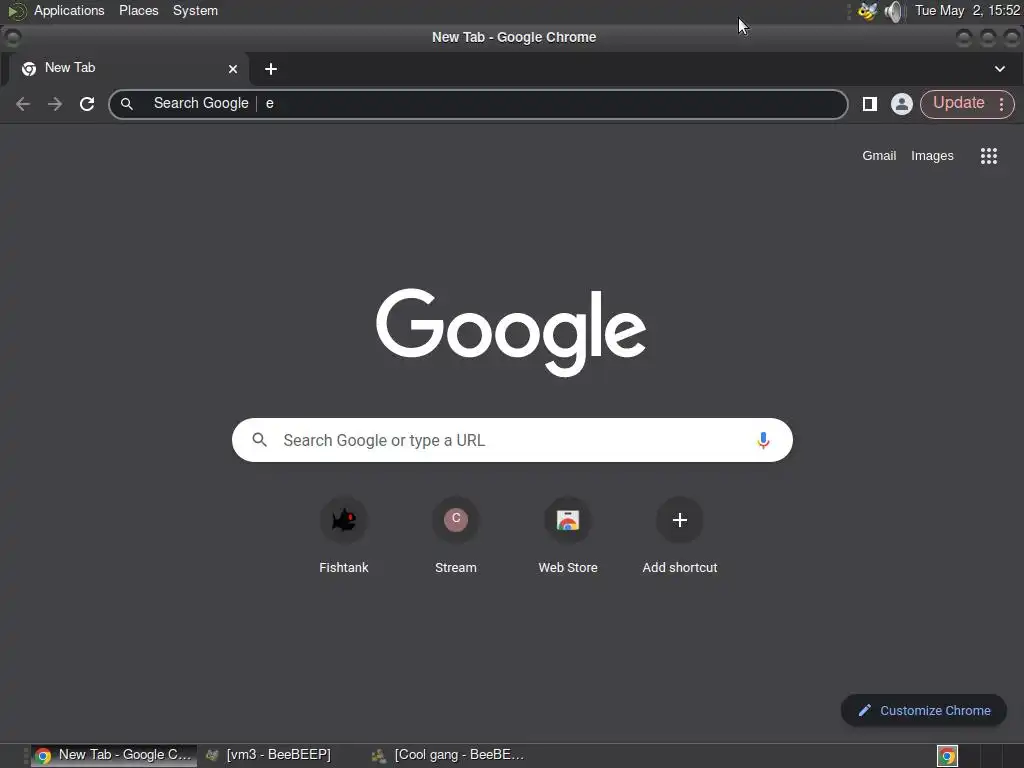1024x768 pixels.
Task: Open the Applications menu
Action: (69, 11)
